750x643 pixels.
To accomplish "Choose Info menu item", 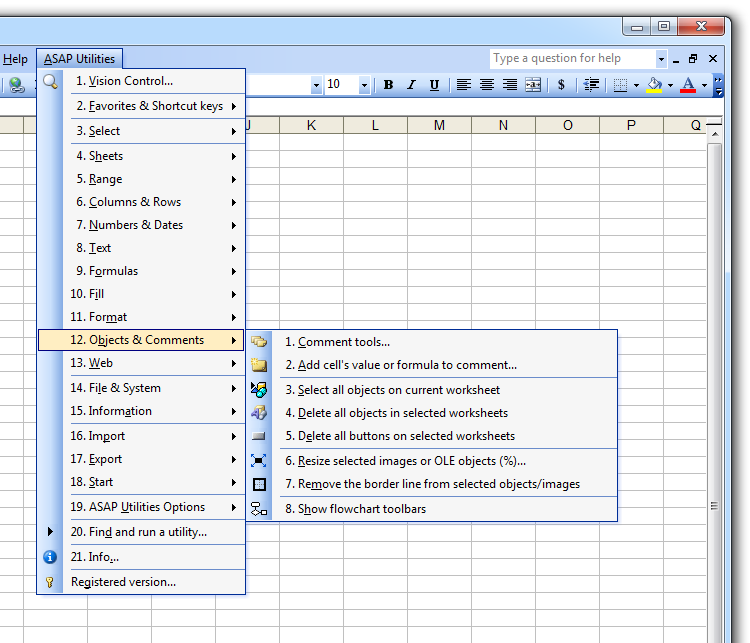I will (142, 557).
